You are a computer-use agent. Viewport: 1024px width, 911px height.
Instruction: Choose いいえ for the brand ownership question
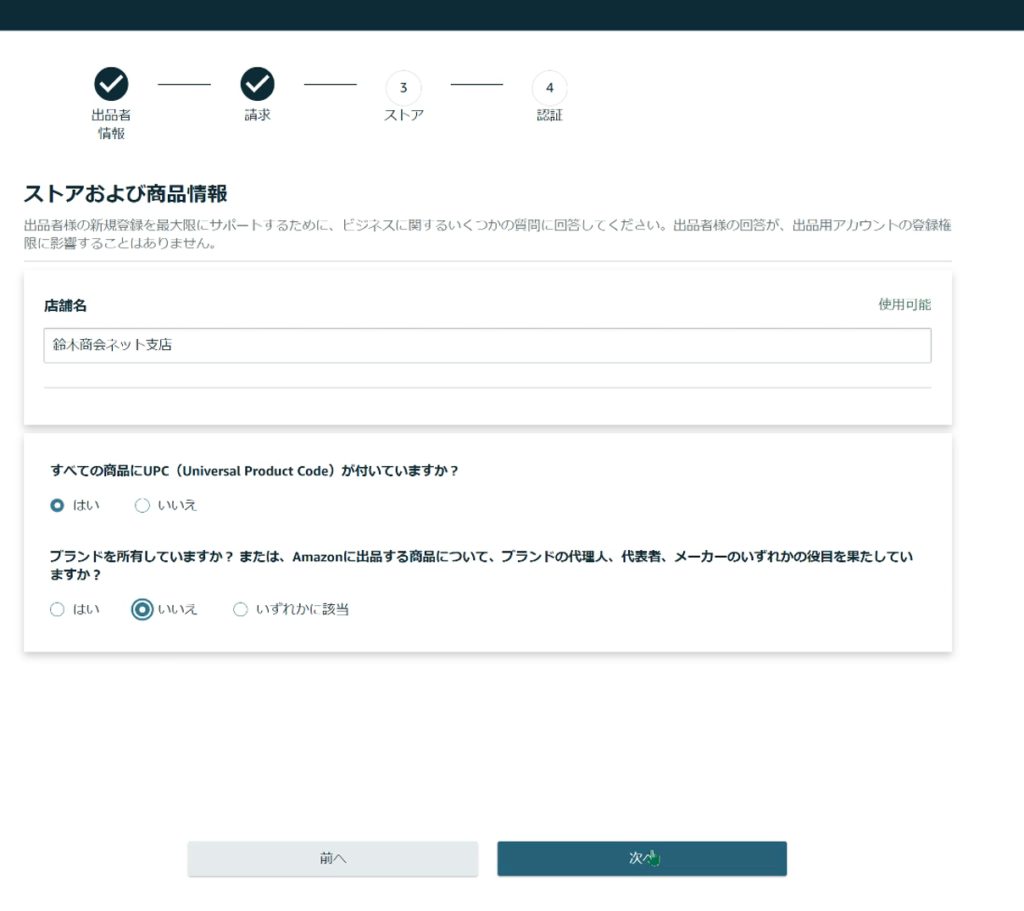[x=142, y=609]
